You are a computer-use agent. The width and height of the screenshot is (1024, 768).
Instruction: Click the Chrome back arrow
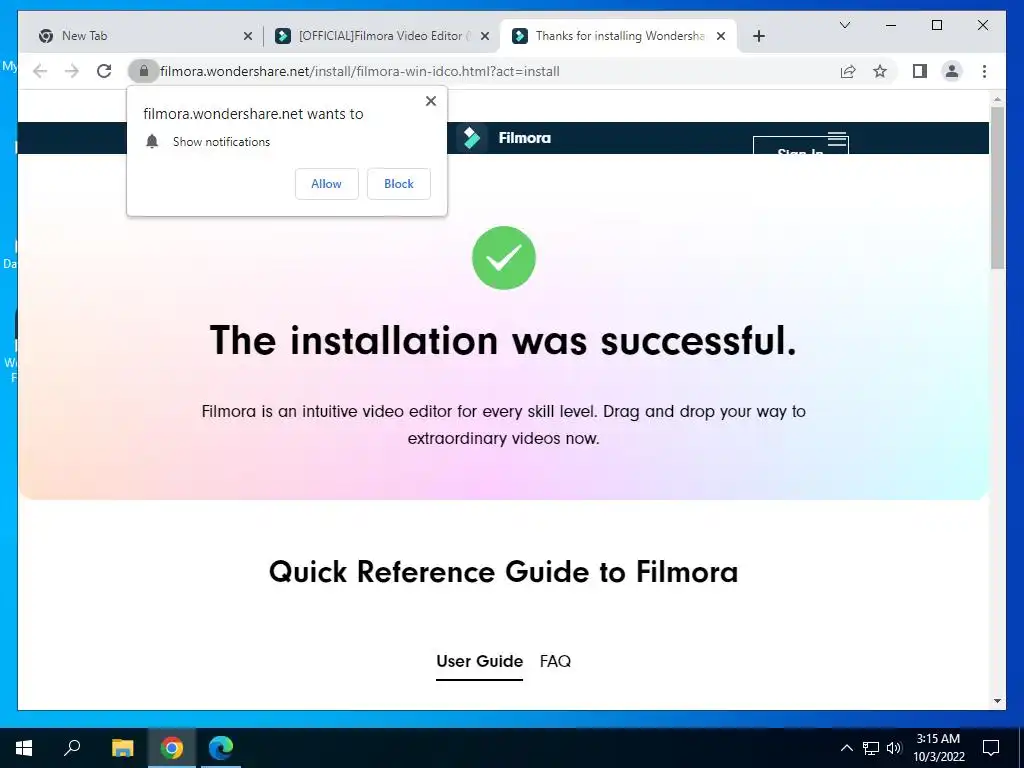(x=40, y=71)
